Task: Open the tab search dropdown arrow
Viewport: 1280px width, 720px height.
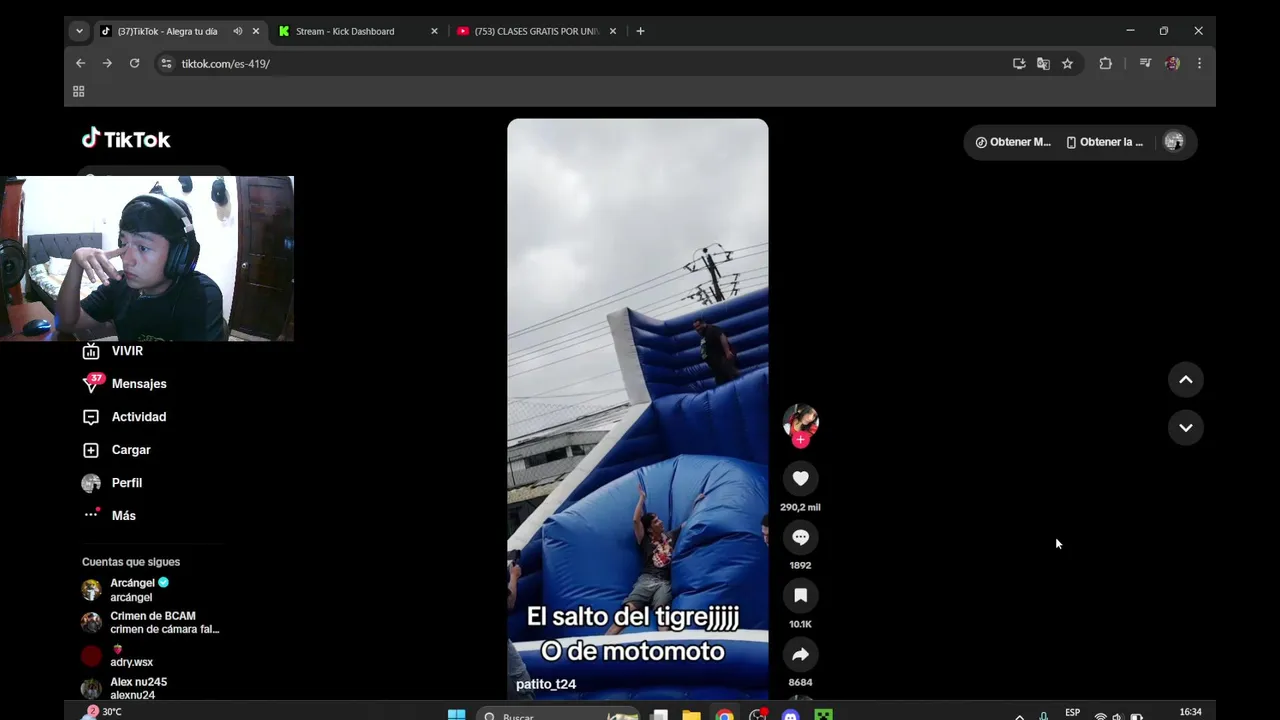Action: coord(79,31)
